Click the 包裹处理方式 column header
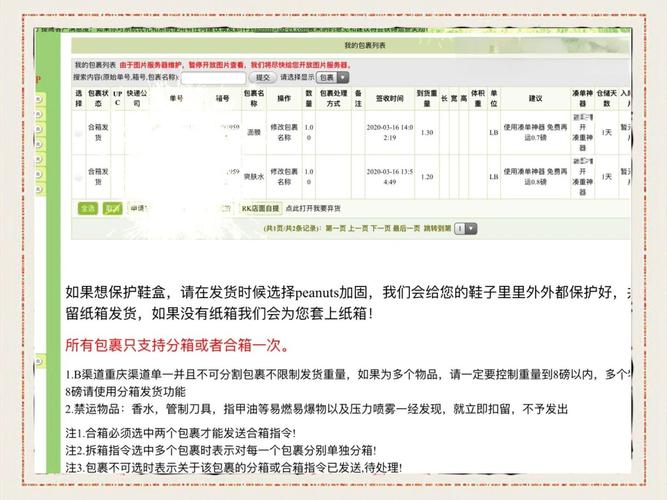The image size is (667, 500). click(x=334, y=98)
